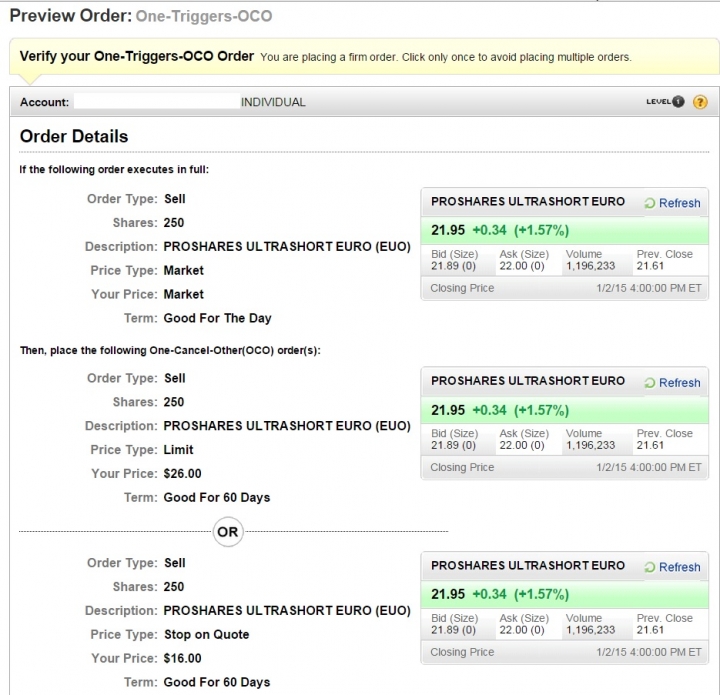Click the OR circle separator

tap(228, 532)
